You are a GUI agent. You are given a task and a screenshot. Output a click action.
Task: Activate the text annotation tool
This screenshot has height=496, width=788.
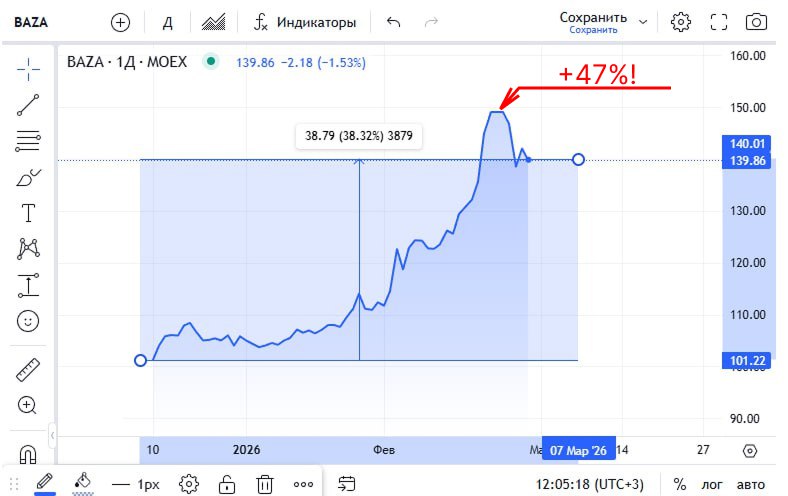pyautogui.click(x=28, y=213)
